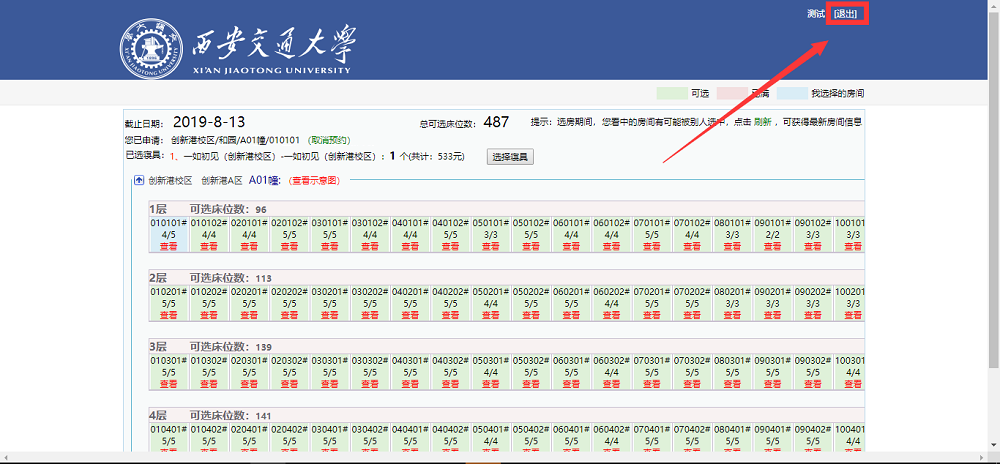Screen dimensions: 1000x464
Task: Select room label 090202#
Action: click(812, 293)
